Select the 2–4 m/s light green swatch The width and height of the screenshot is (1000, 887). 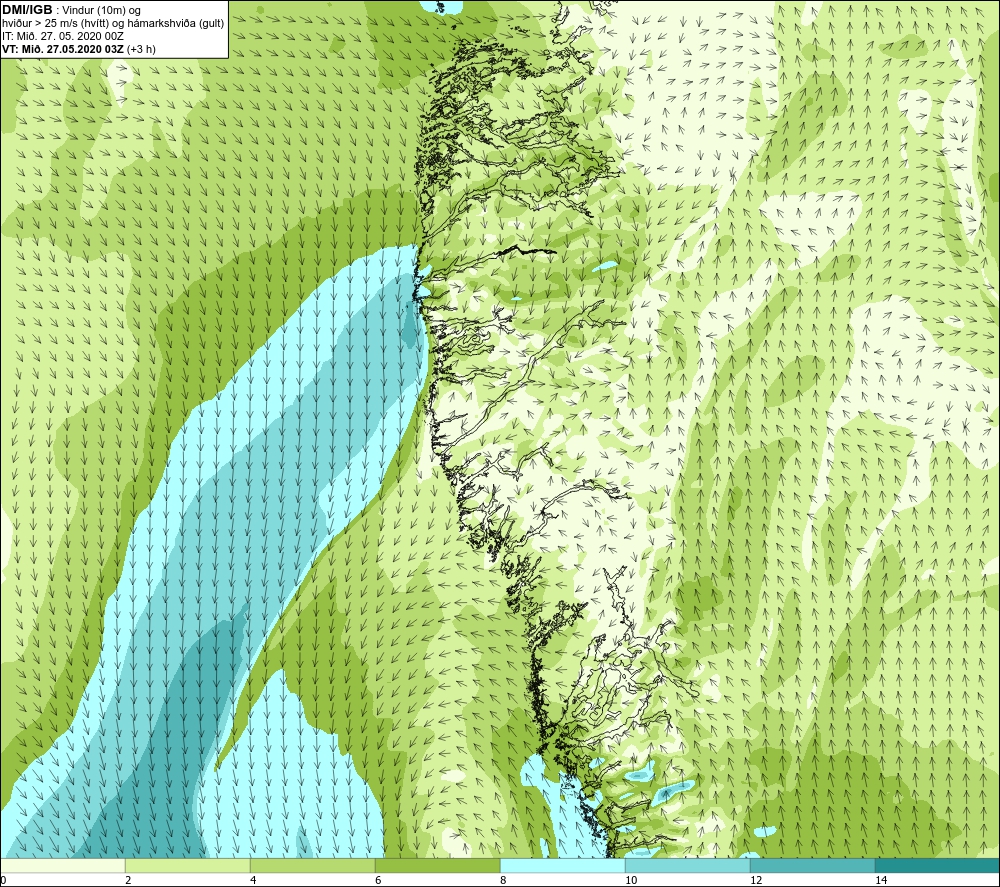[x=188, y=865]
